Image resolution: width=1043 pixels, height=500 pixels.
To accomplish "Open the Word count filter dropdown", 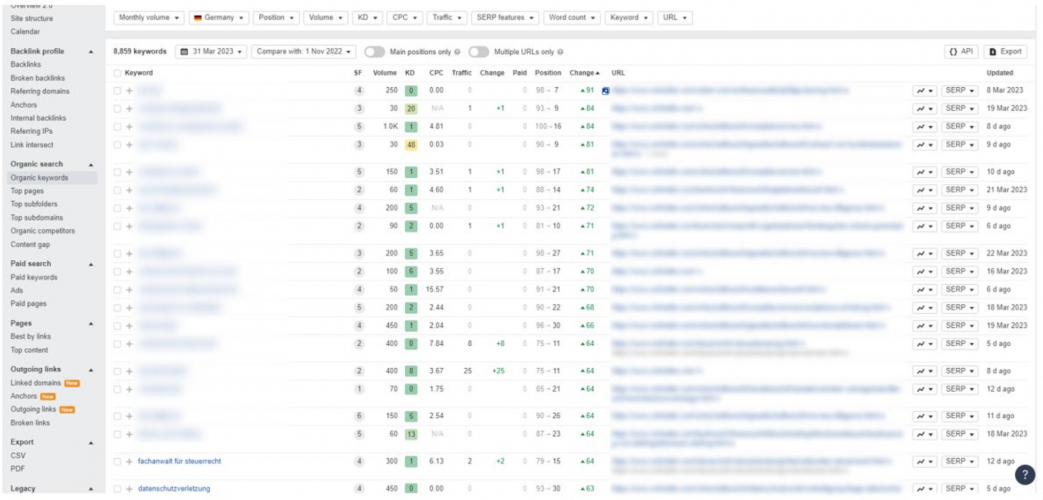I will [x=572, y=18].
